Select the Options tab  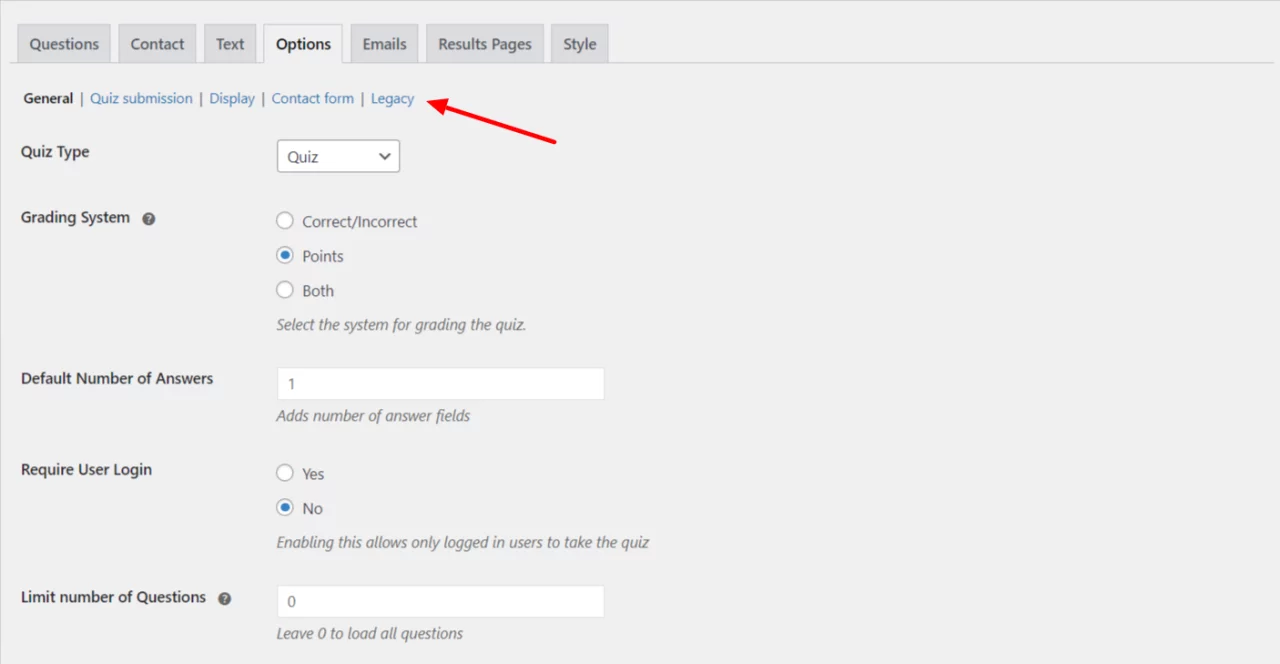point(303,44)
